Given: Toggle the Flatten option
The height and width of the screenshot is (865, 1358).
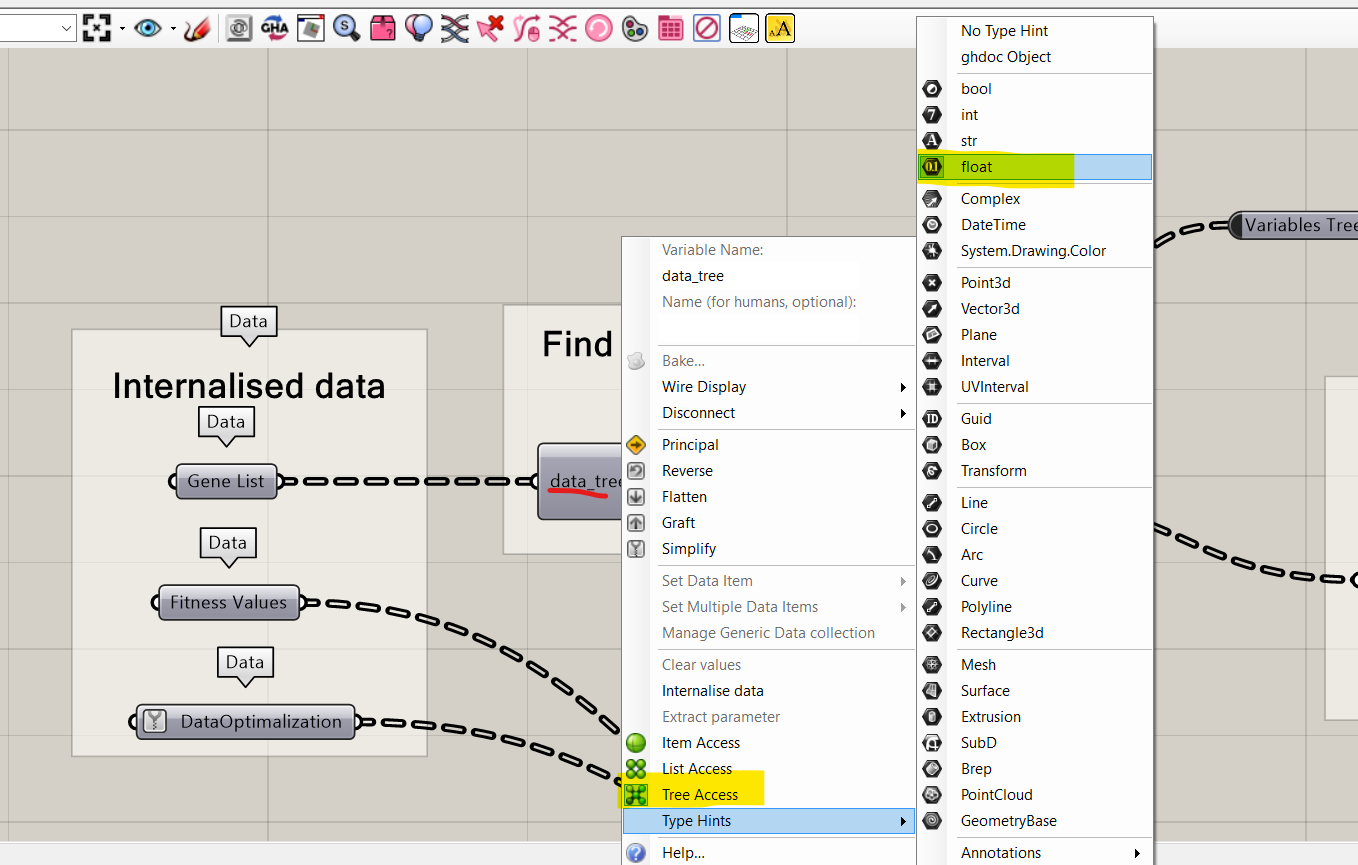Looking at the screenshot, I should click(684, 497).
